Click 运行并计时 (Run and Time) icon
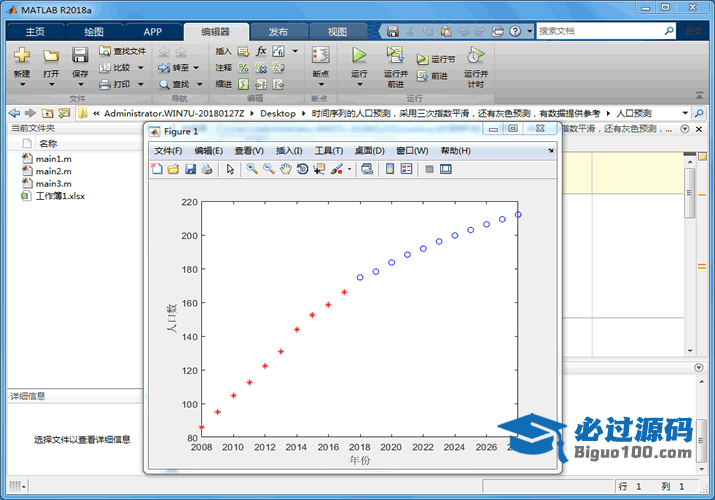 (x=475, y=56)
